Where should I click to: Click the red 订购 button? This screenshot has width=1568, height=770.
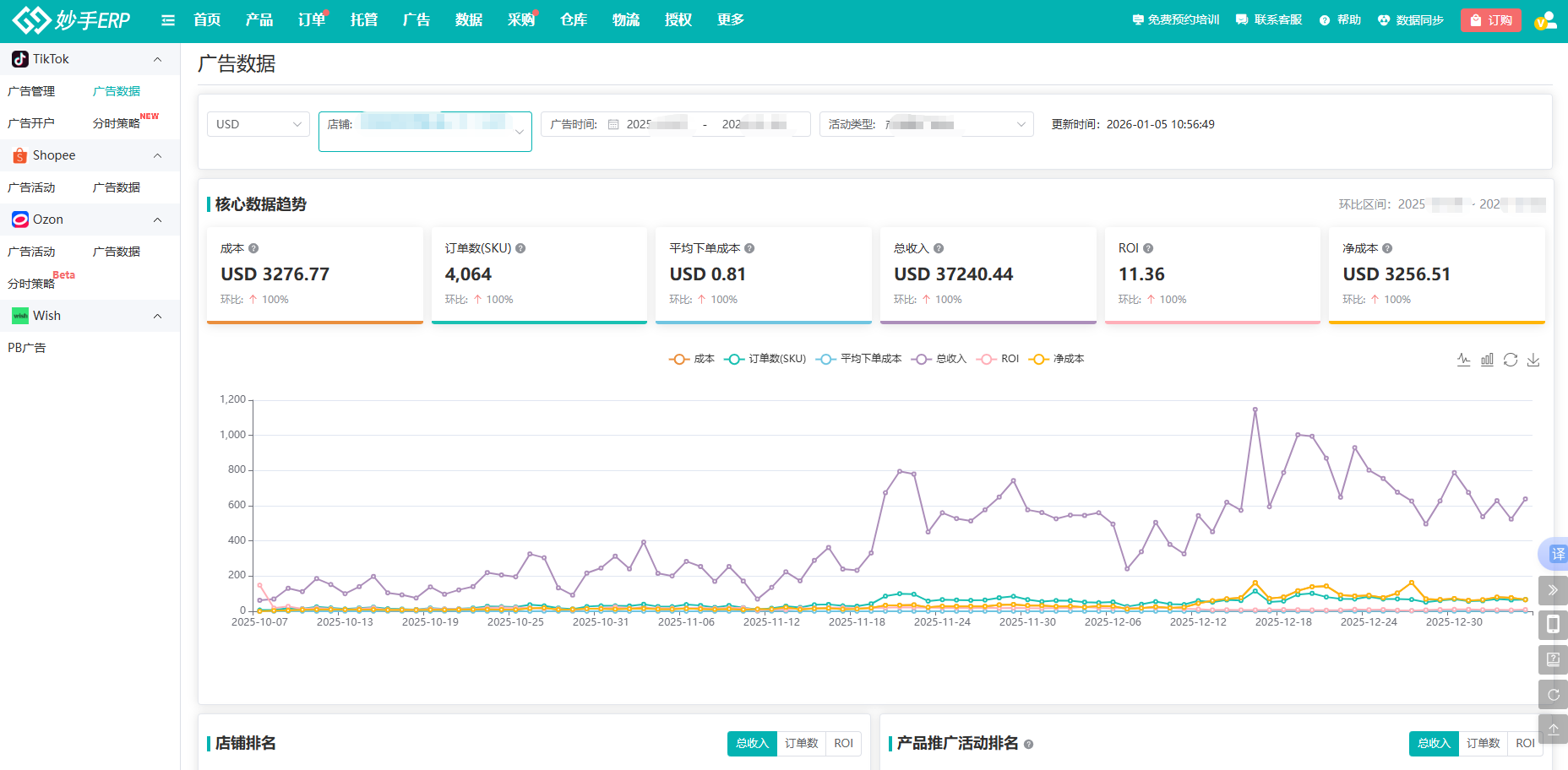[1491, 20]
